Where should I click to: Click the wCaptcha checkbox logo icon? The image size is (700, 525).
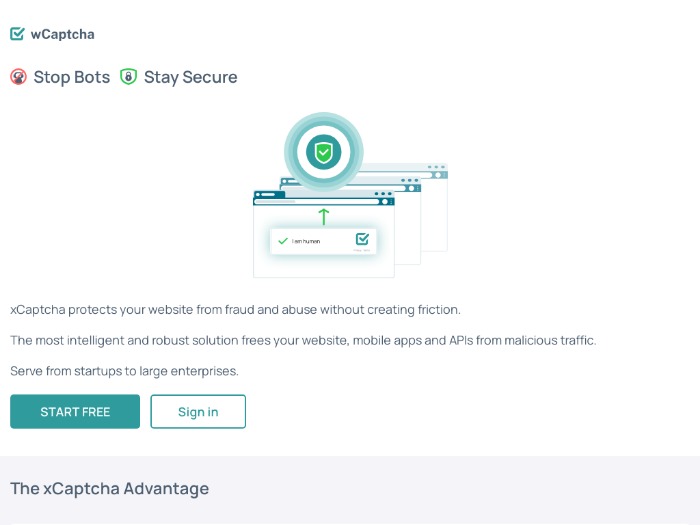tap(17, 34)
